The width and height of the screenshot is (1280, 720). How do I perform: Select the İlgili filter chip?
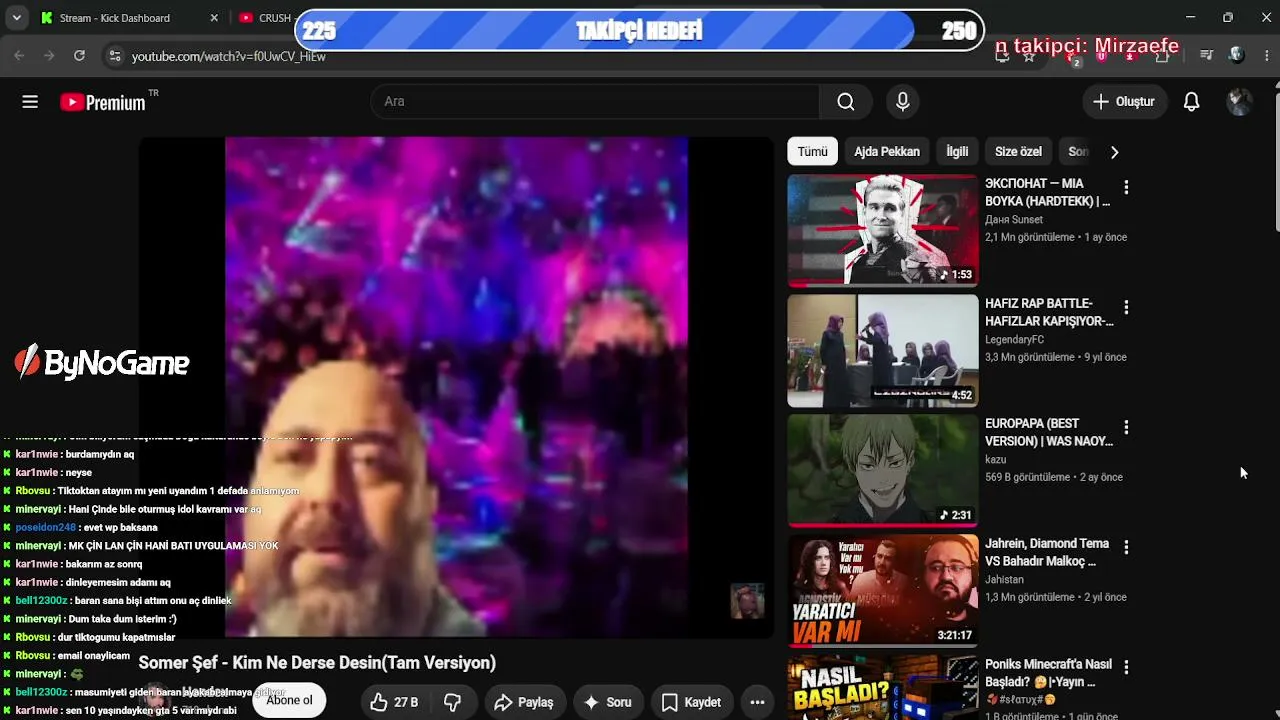point(957,152)
